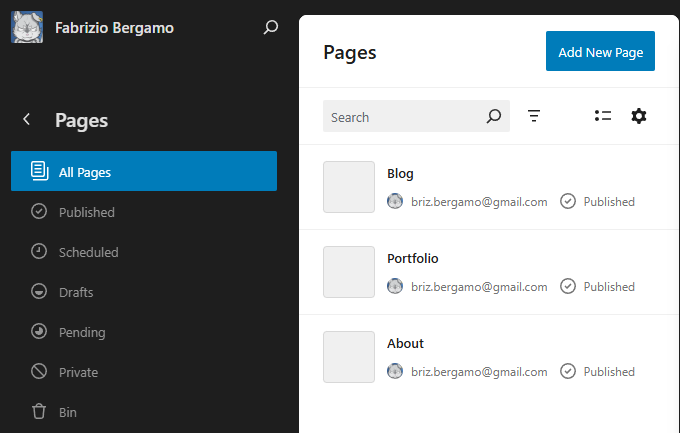680x433 pixels.
Task: Click the Add New Page button
Action: (600, 51)
